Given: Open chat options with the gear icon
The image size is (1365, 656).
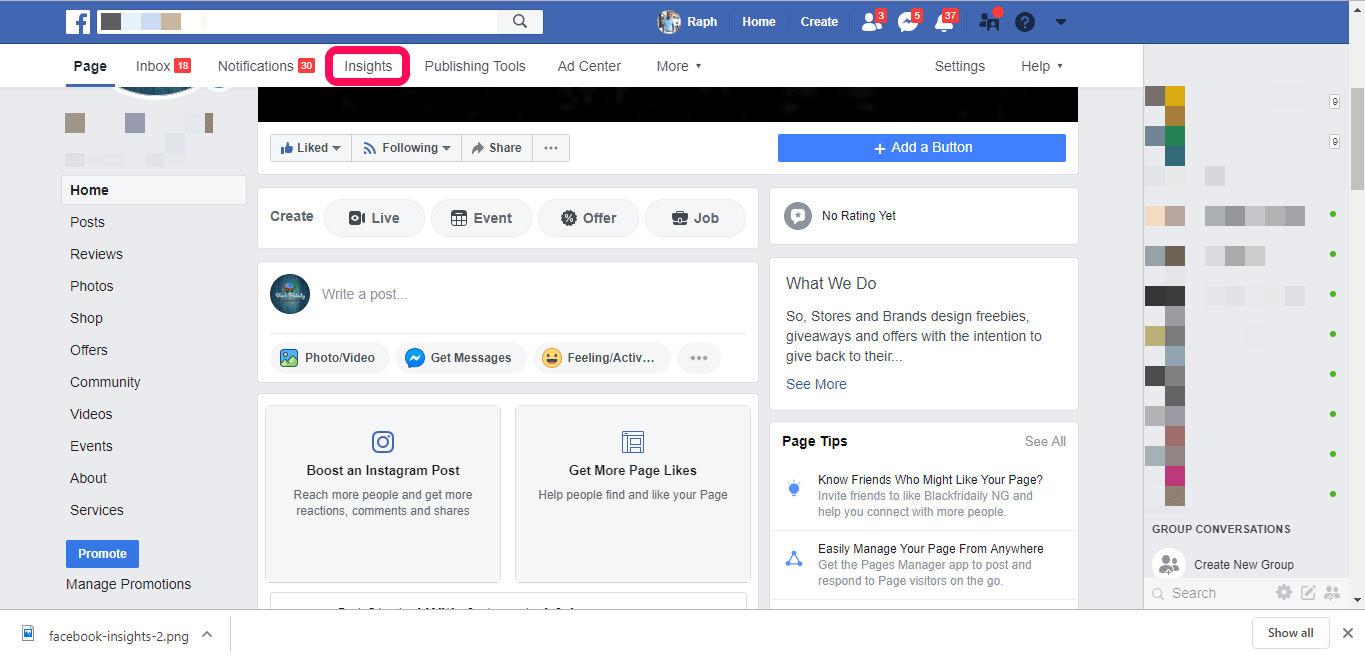Looking at the screenshot, I should [1284, 592].
